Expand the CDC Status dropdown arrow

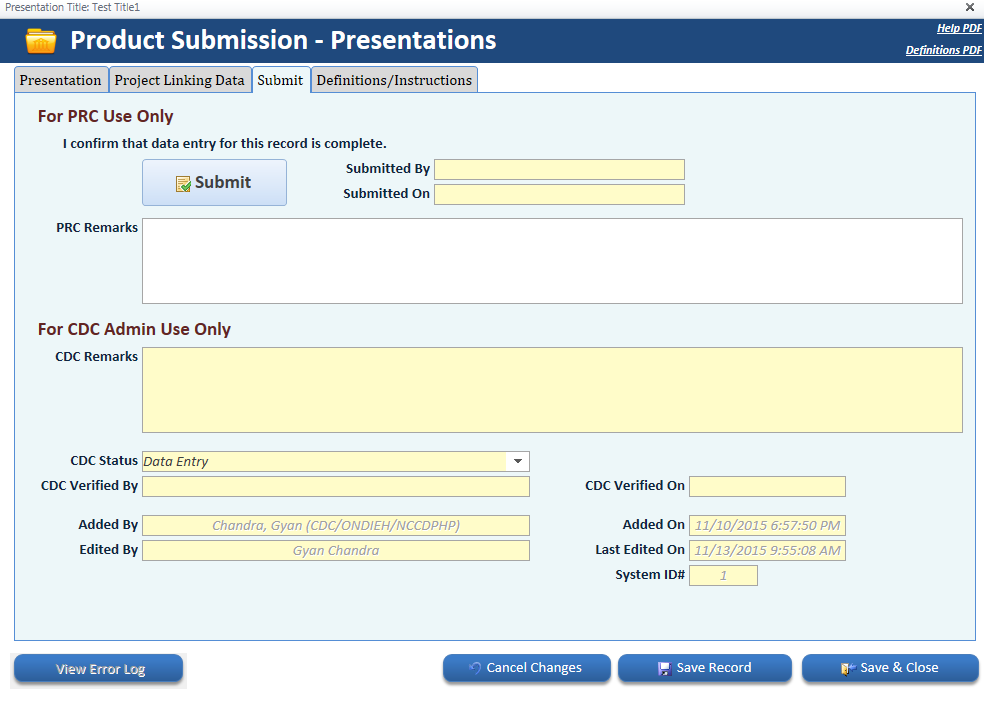point(518,461)
